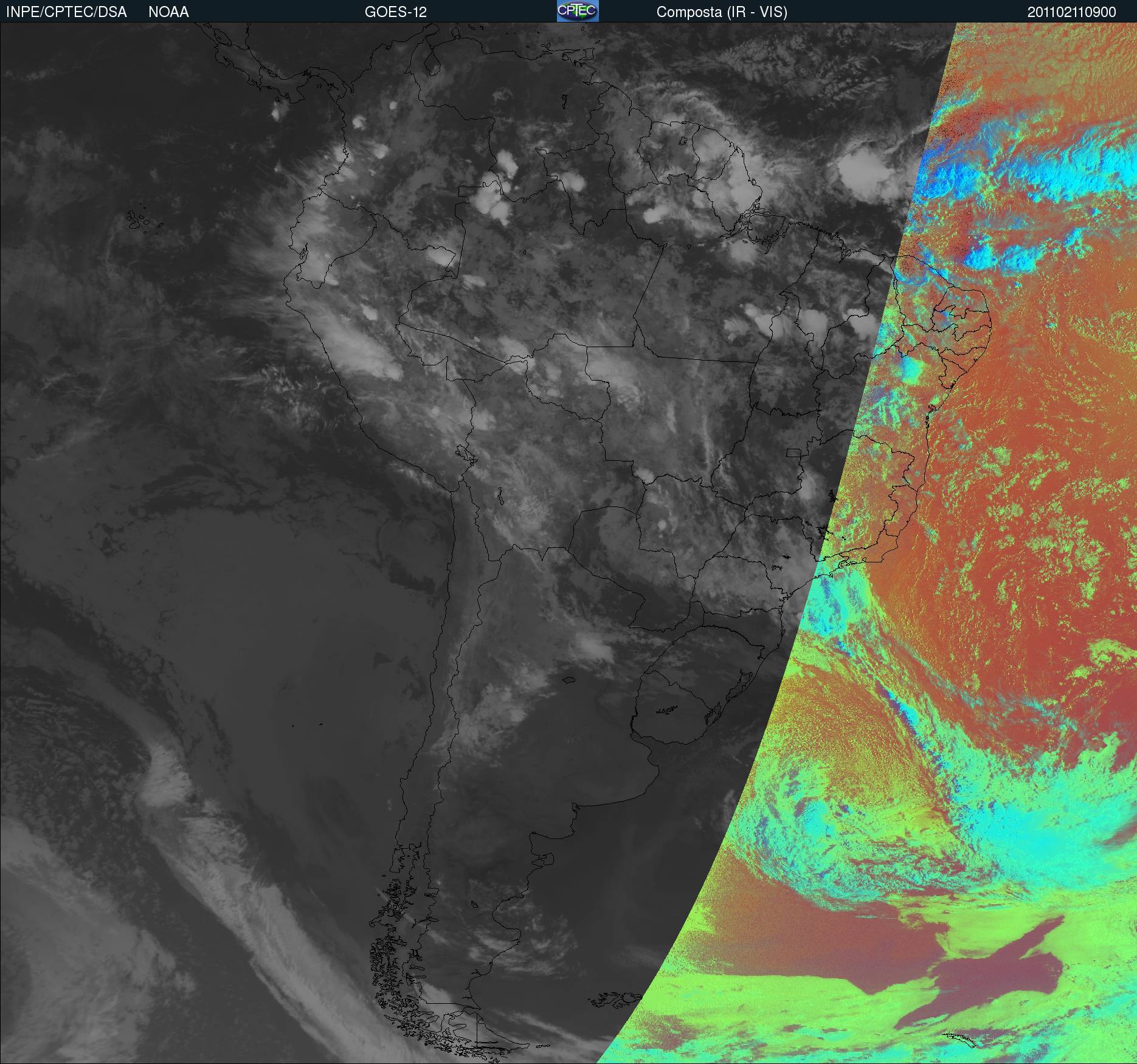Click the INPE/CPTEC/DSA header text
The image size is (1137, 1064).
click(x=66, y=12)
